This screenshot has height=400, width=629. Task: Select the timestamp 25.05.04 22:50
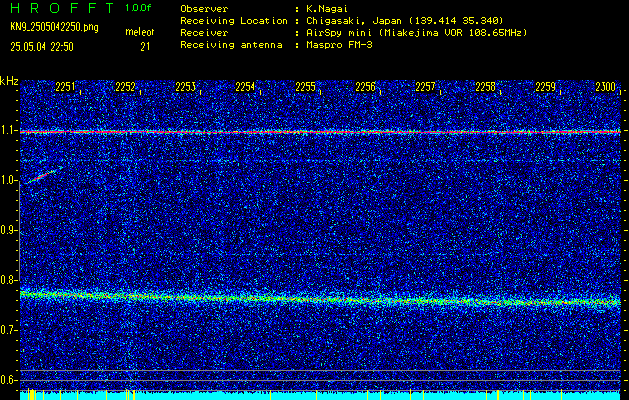pyautogui.click(x=42, y=47)
